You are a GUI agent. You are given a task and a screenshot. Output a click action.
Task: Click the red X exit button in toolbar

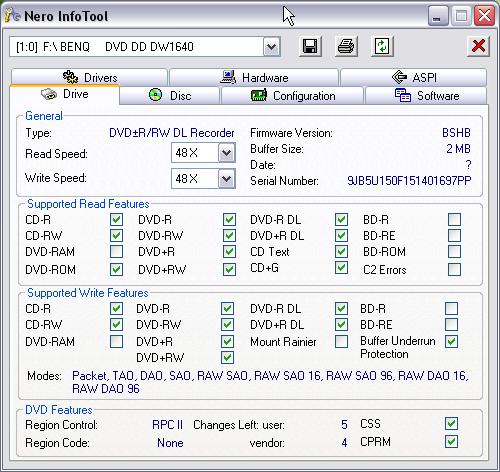click(478, 46)
